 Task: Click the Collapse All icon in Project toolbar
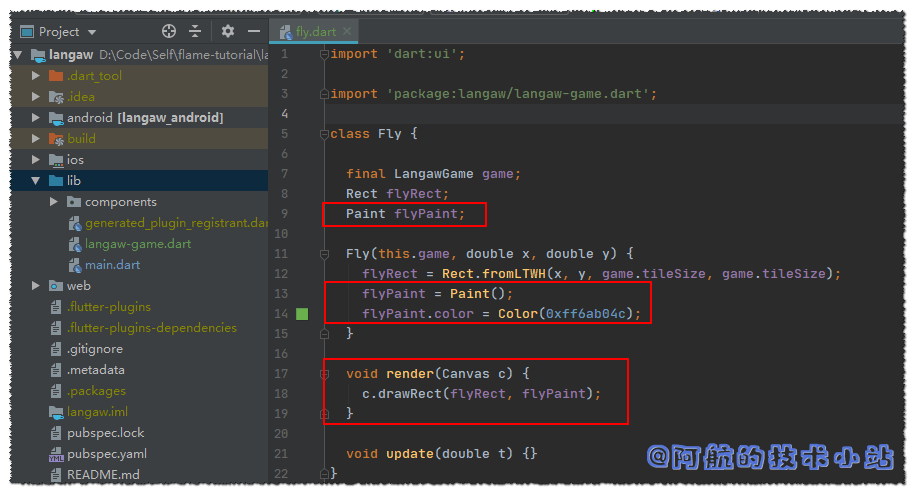click(x=195, y=32)
